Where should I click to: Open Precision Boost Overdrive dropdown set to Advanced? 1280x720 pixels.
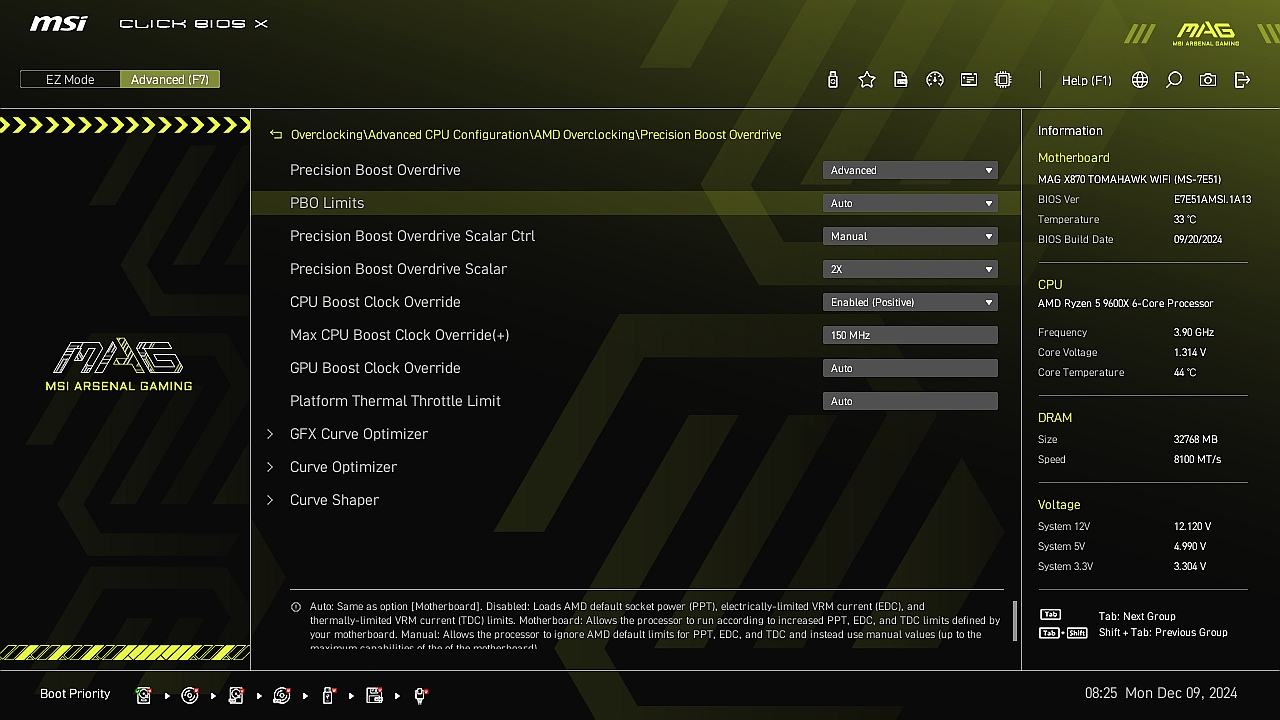910,170
